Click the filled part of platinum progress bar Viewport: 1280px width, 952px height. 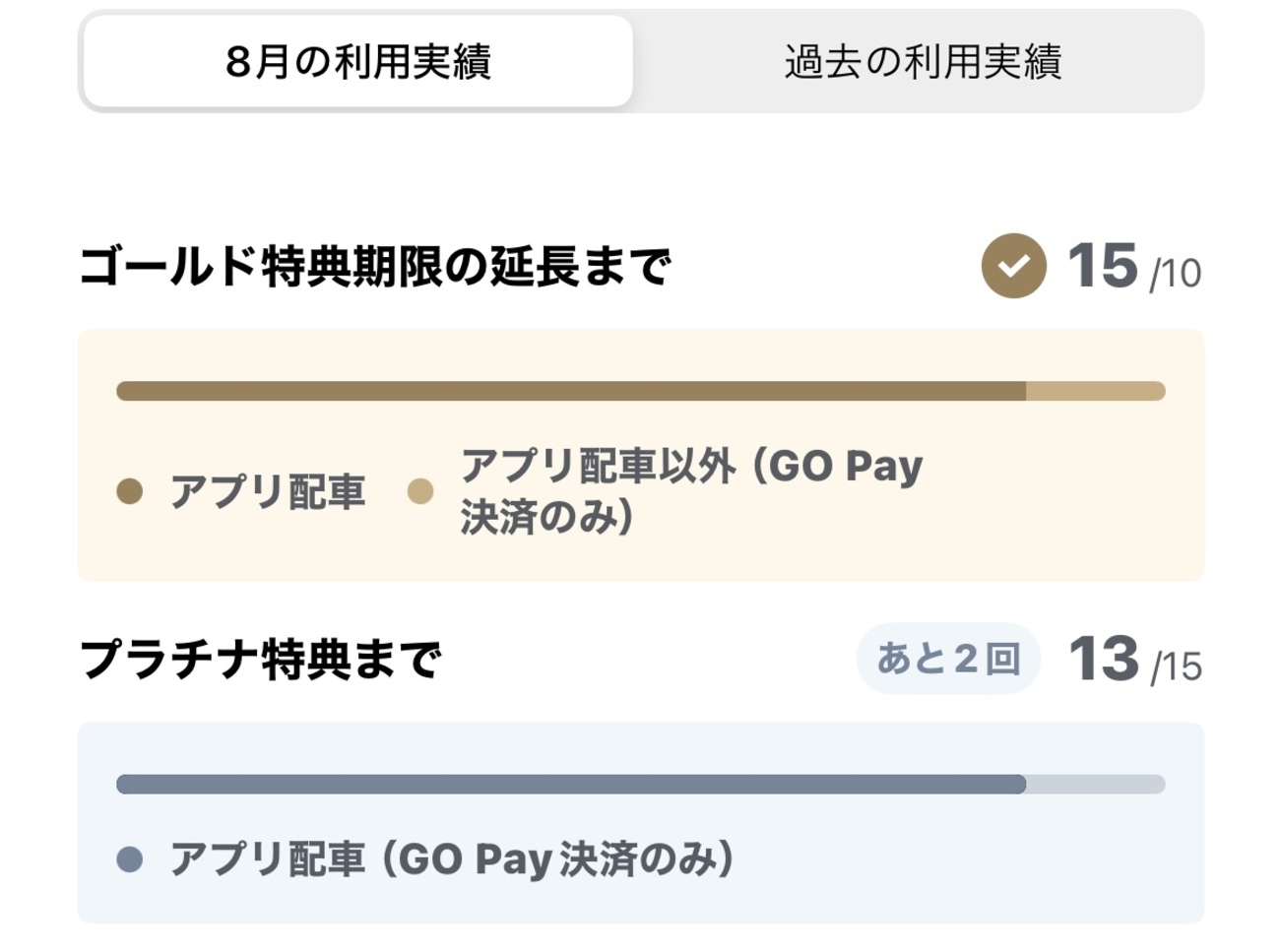(x=571, y=785)
